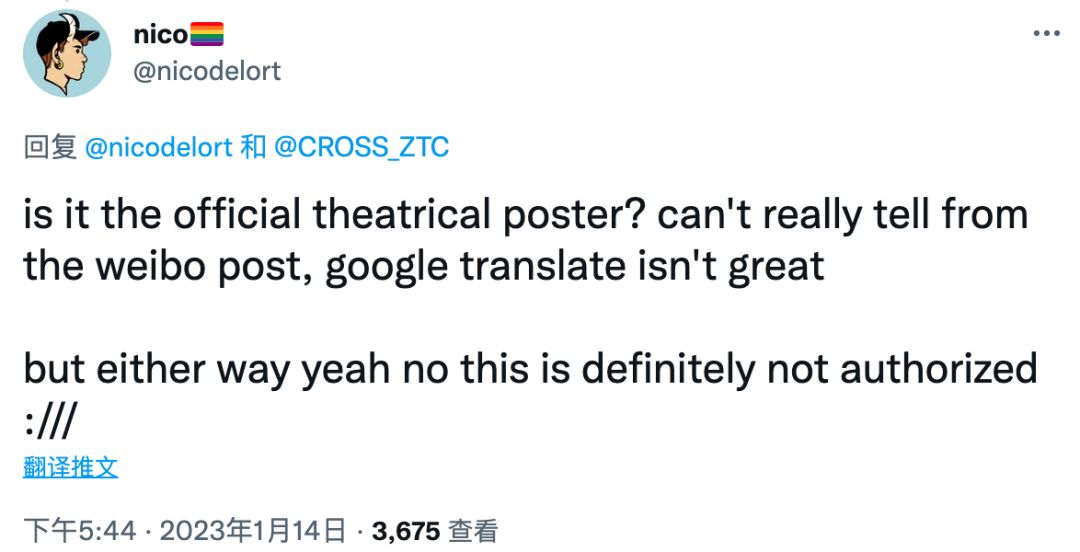The height and width of the screenshot is (552, 1080).
Task: Open nico's profile via display name
Action: coord(160,35)
